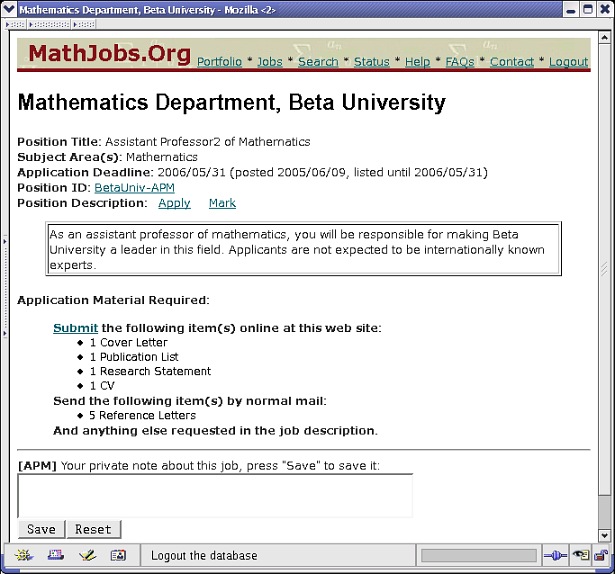Click inside the private note text area

(215, 496)
